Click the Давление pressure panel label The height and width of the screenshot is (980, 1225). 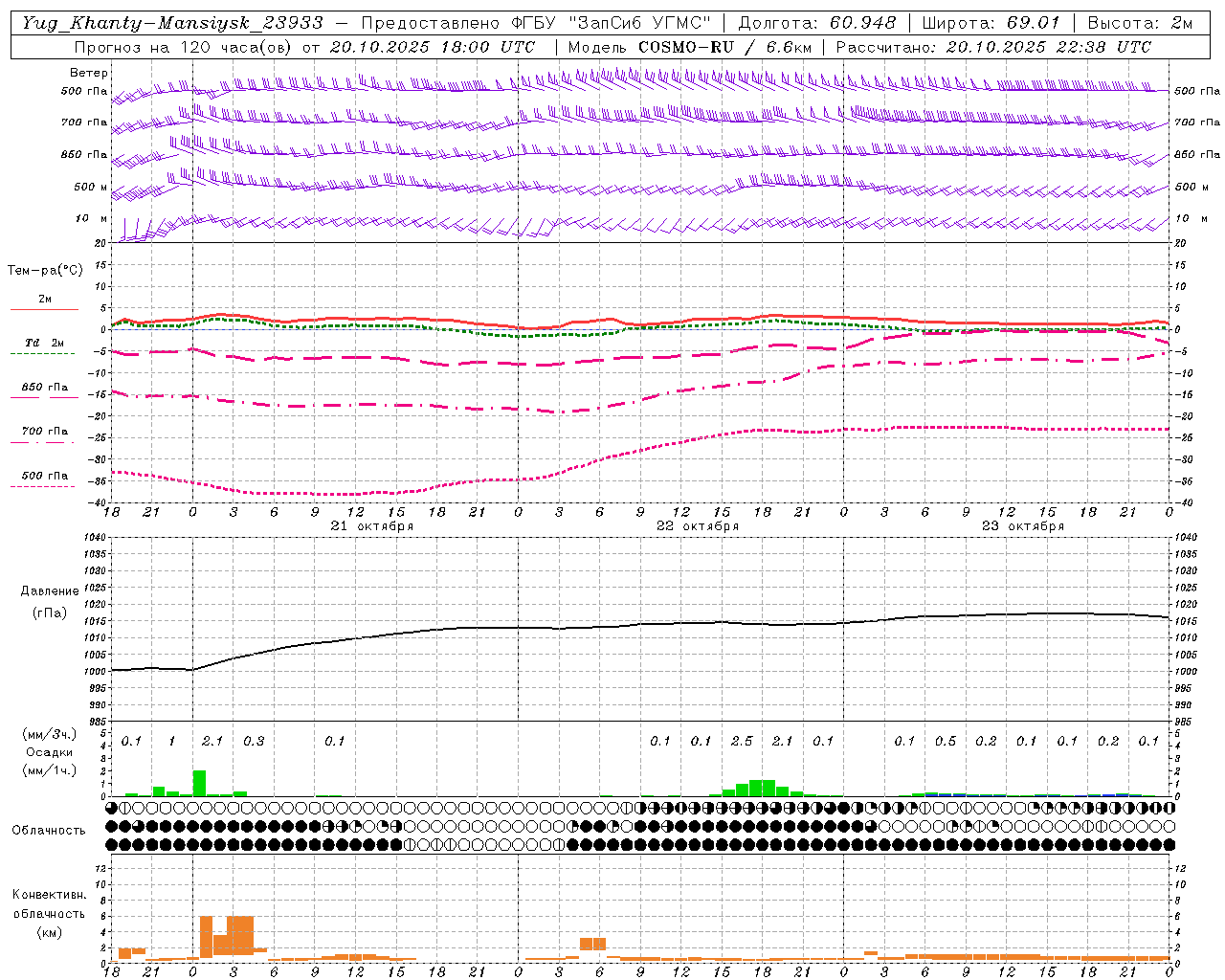tap(50, 591)
